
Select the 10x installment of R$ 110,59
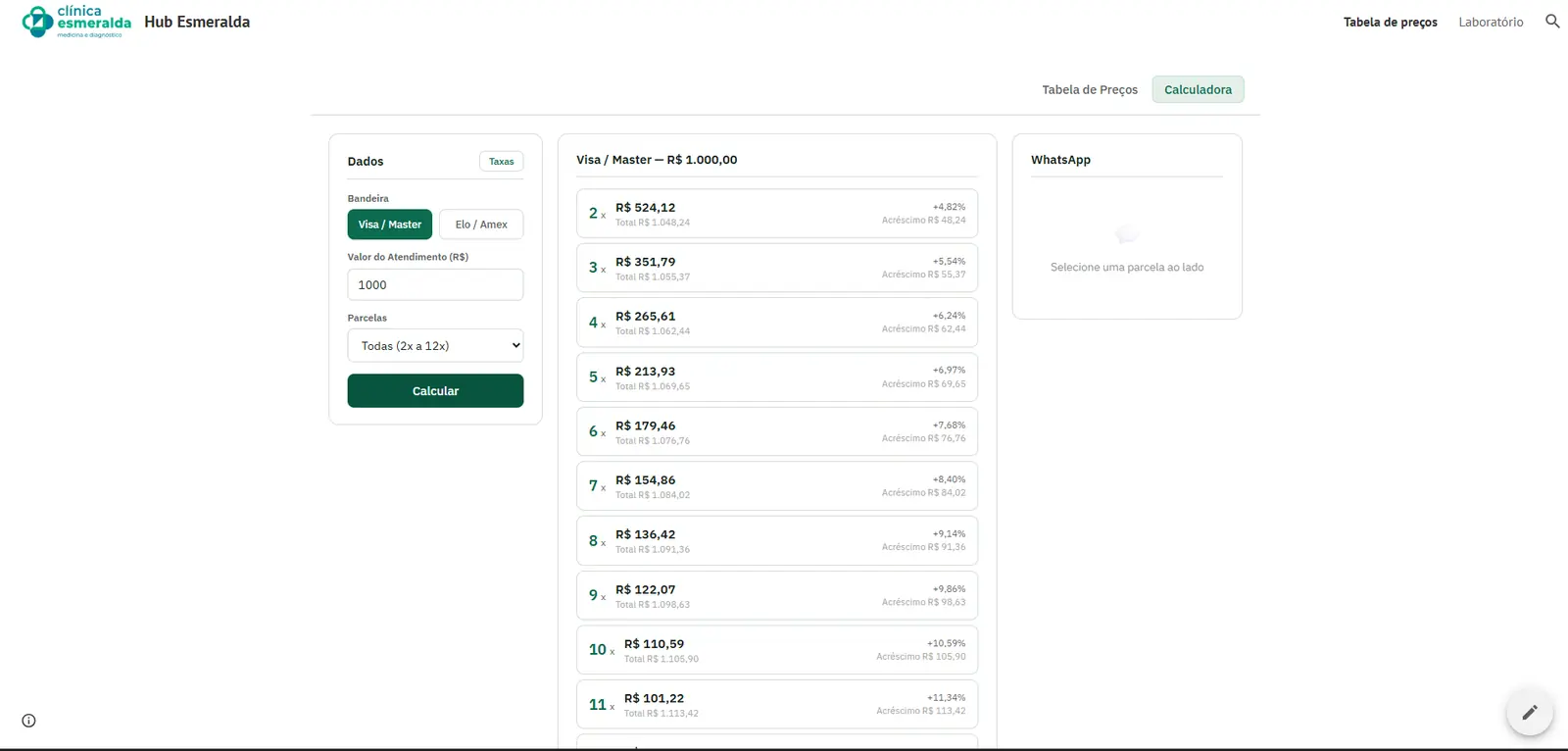tap(777, 650)
